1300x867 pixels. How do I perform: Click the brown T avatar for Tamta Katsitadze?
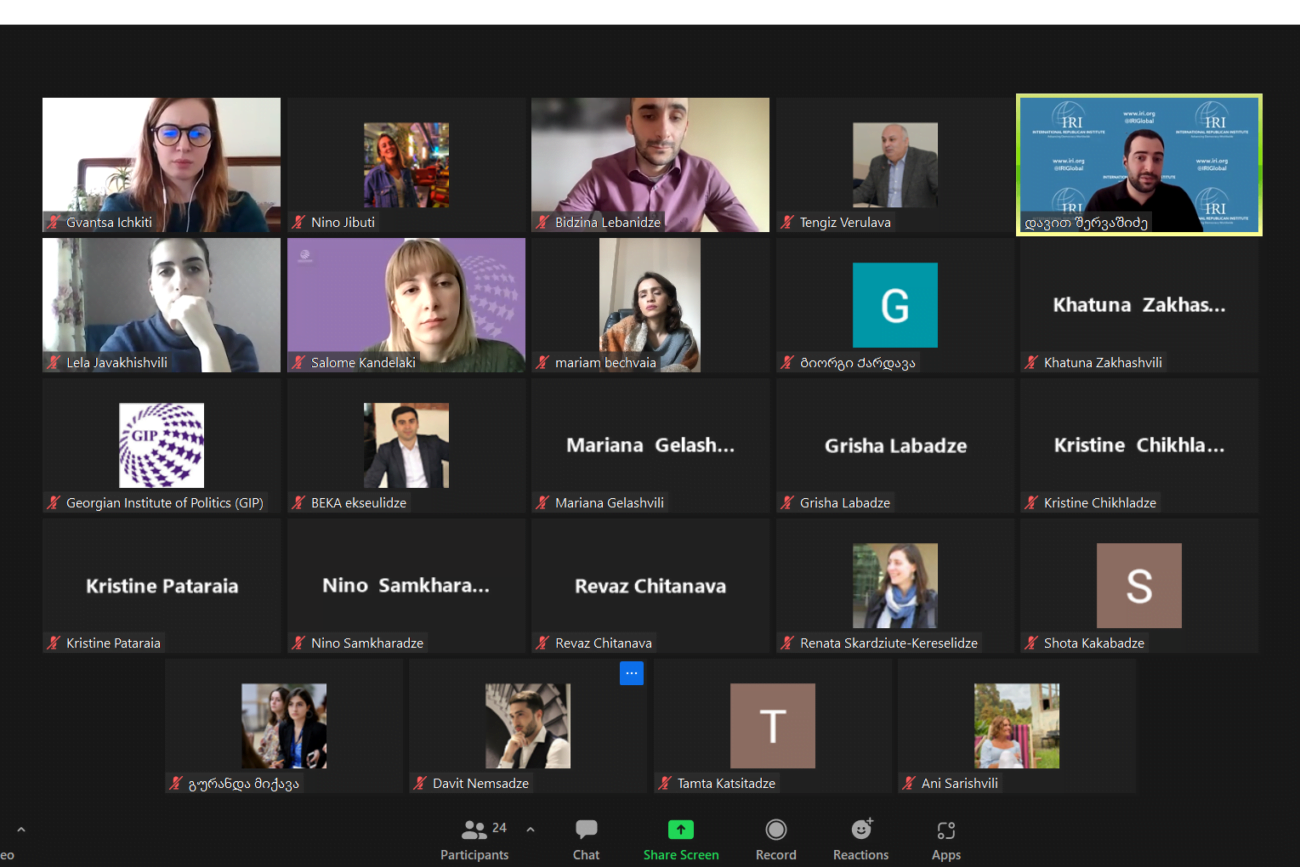click(x=772, y=726)
